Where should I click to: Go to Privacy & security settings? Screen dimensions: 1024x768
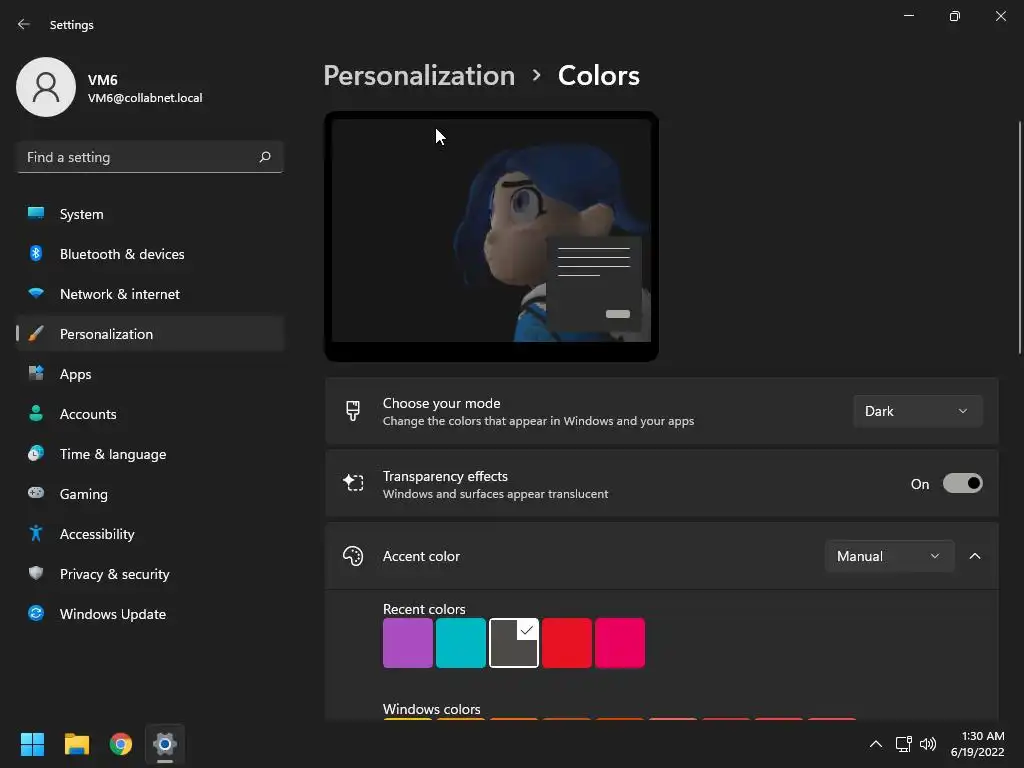click(x=150, y=573)
